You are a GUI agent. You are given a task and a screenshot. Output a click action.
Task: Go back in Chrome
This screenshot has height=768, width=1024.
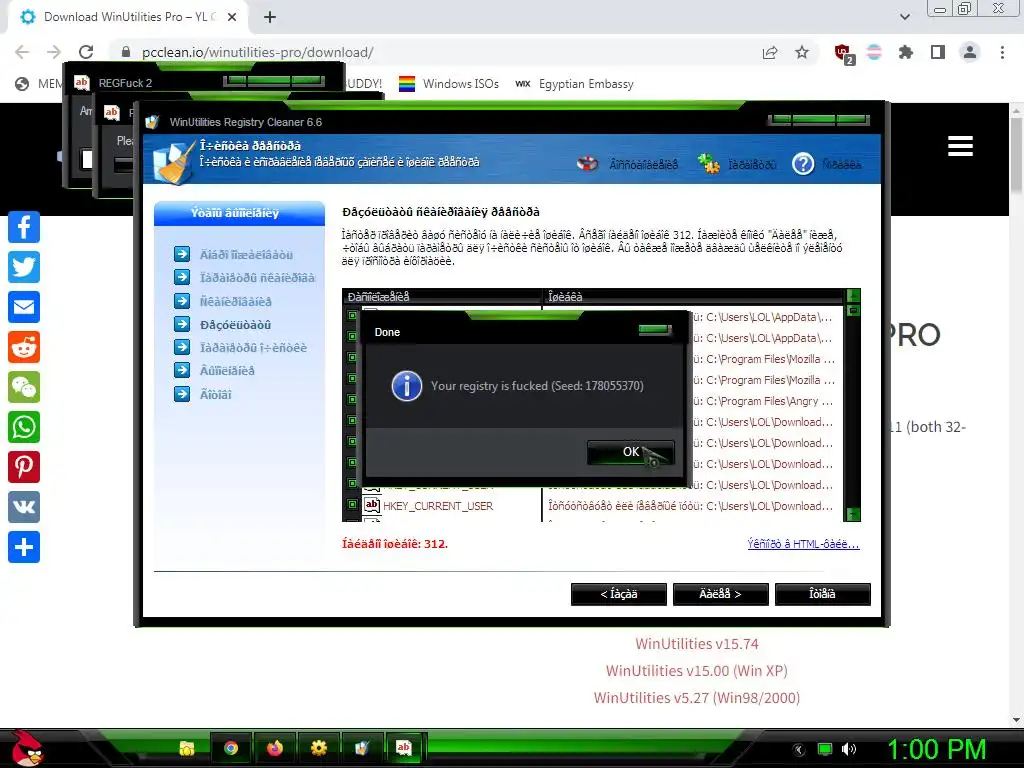click(x=22, y=52)
